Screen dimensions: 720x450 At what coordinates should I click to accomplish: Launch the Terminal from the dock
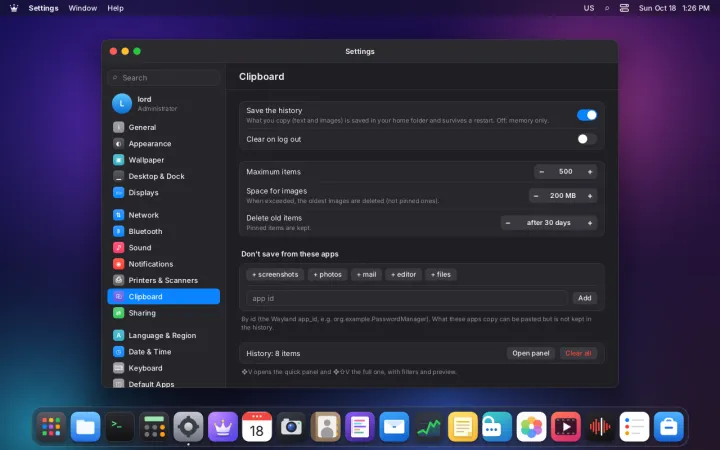pos(120,427)
